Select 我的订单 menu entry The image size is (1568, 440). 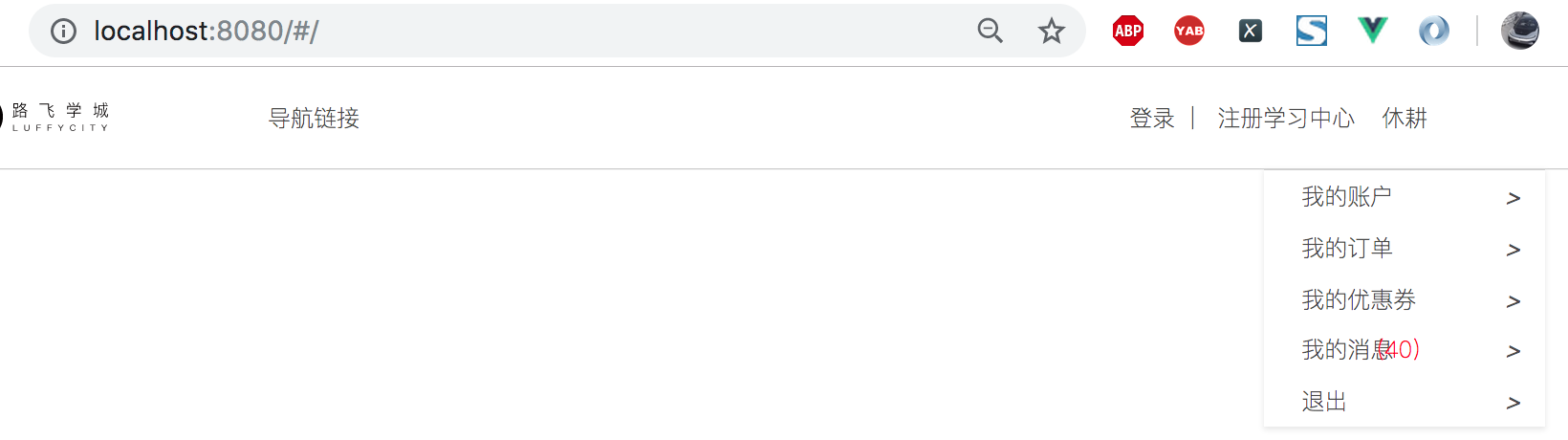pyautogui.click(x=1405, y=249)
